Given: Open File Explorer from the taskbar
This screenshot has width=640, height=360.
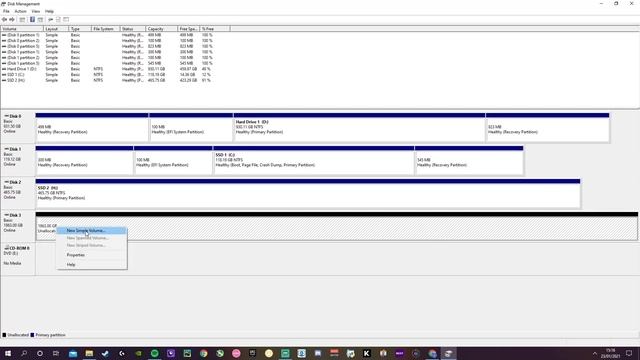Looking at the screenshot, I should pyautogui.click(x=89, y=353).
